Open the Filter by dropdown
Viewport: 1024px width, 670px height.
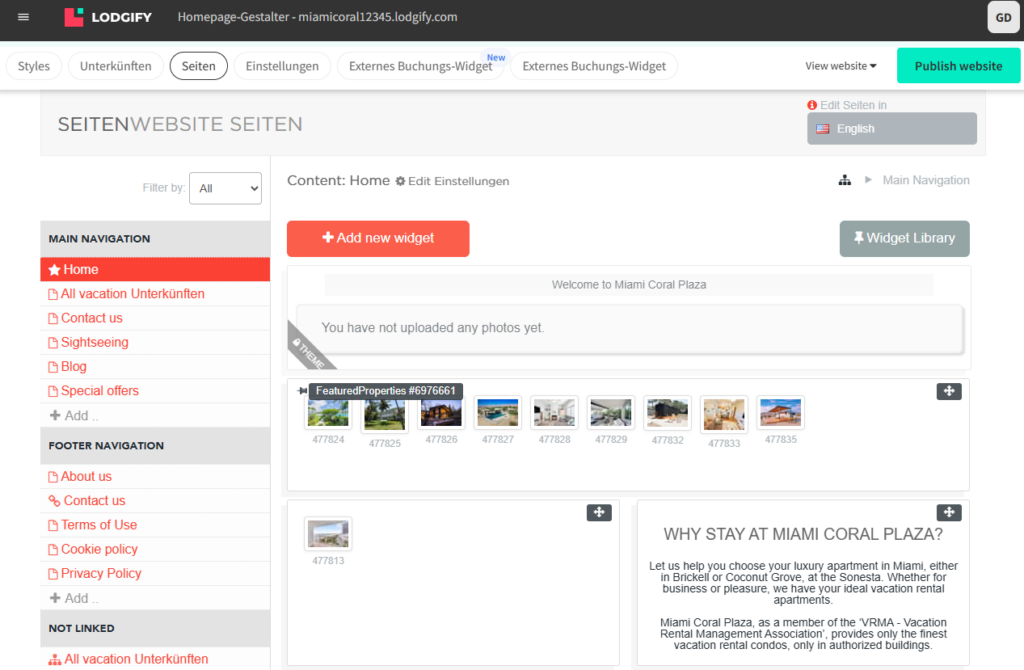[225, 188]
